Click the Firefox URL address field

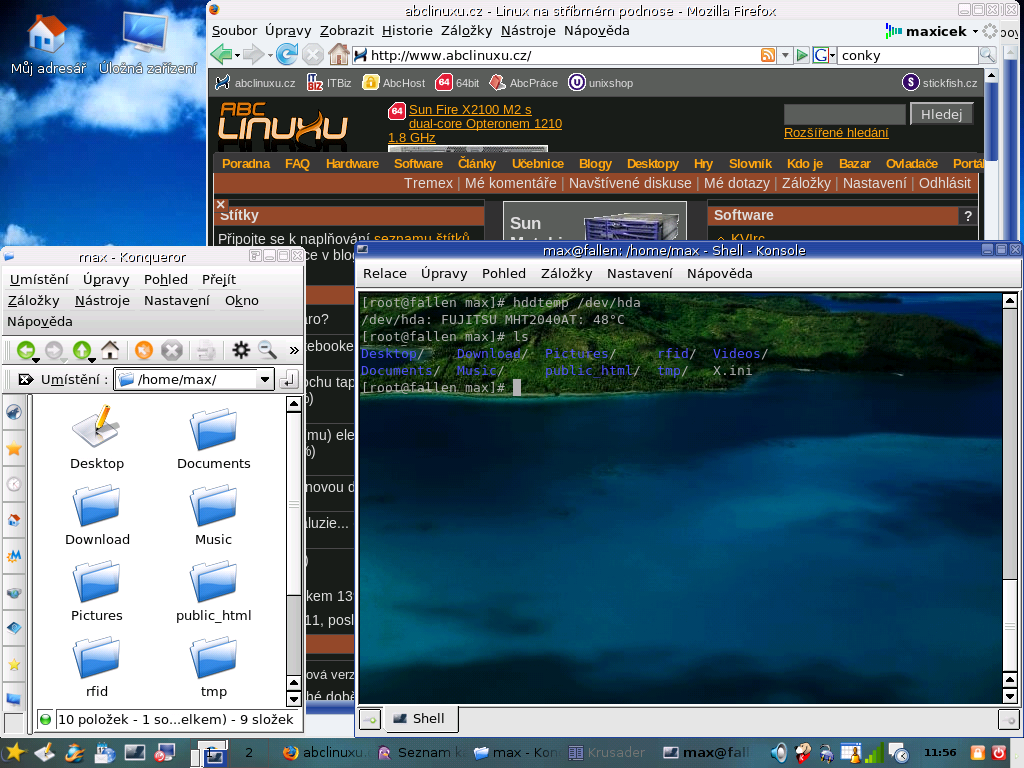point(556,56)
